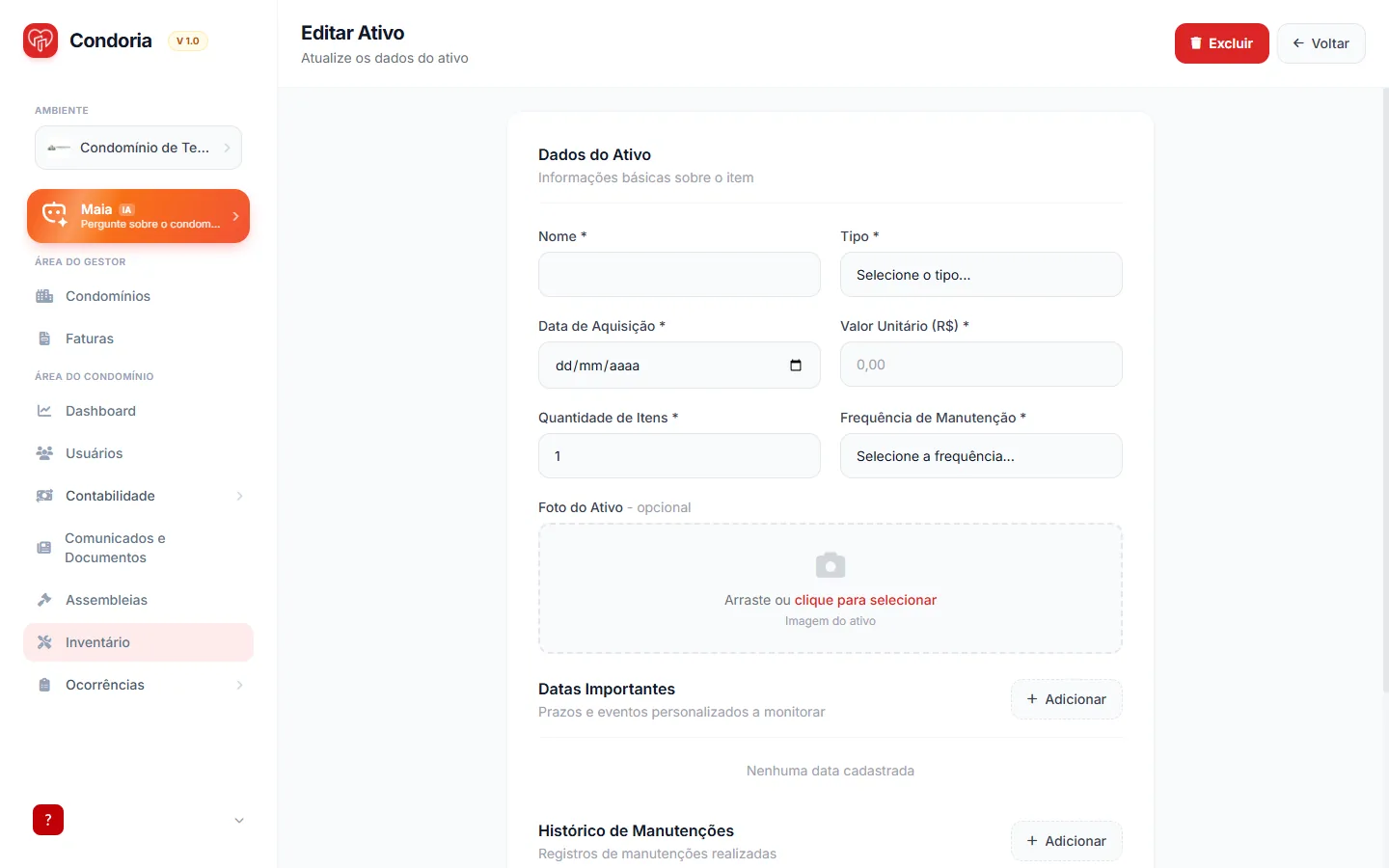This screenshot has height=868, width=1389.
Task: Click the Comunicados e Documentos newspaper icon
Action: 44,548
